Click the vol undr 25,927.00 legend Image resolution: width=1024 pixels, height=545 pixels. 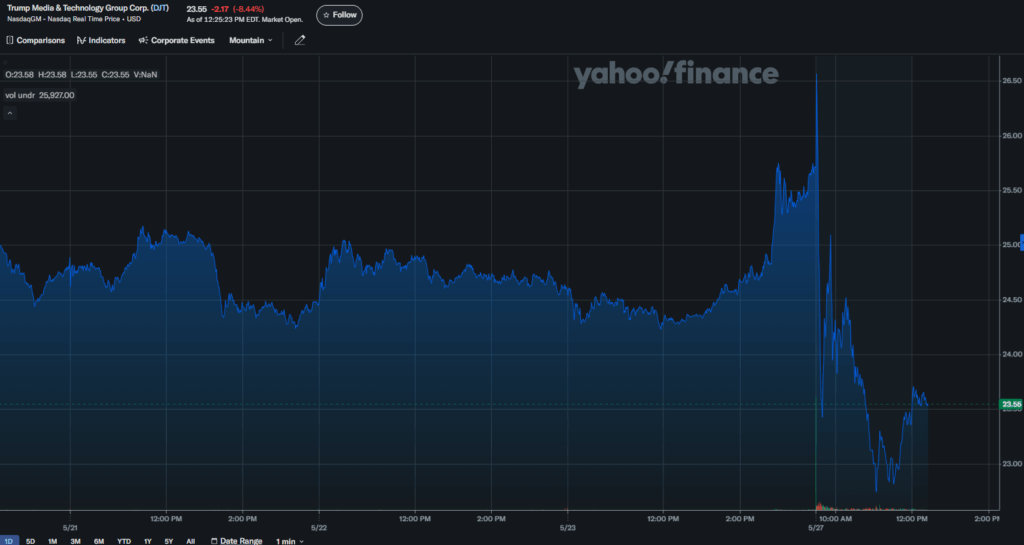click(x=40, y=95)
